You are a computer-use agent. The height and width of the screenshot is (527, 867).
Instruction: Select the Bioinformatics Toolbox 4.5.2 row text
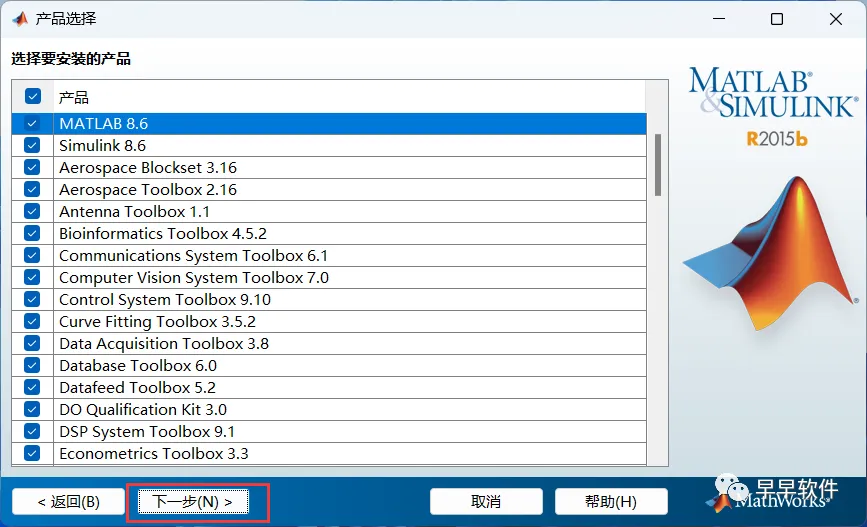point(163,233)
